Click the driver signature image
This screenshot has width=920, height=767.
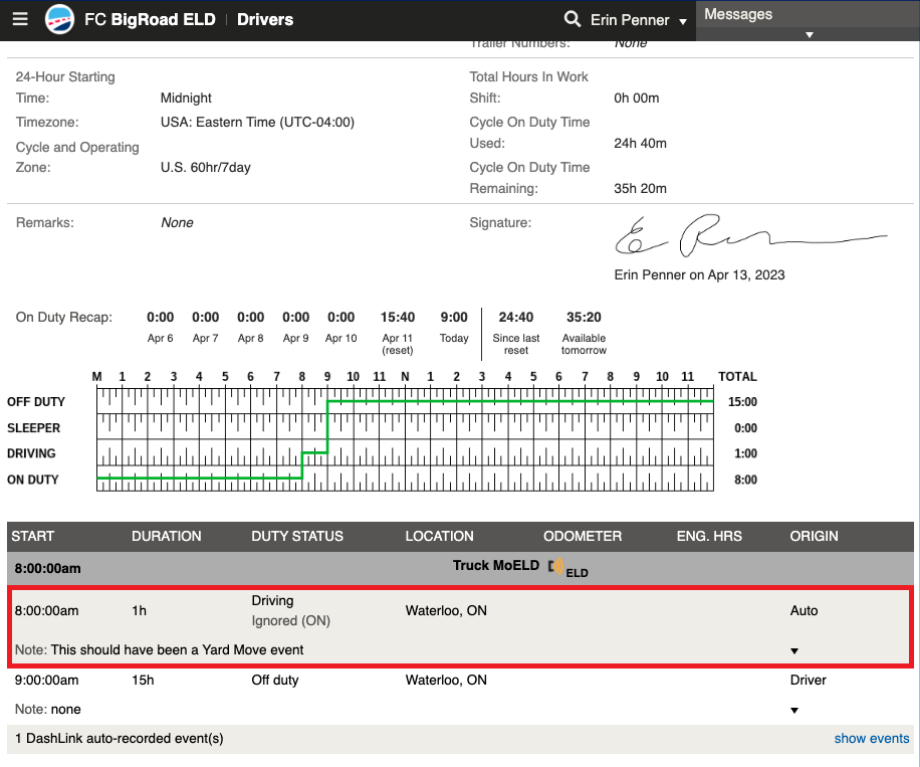(750, 236)
